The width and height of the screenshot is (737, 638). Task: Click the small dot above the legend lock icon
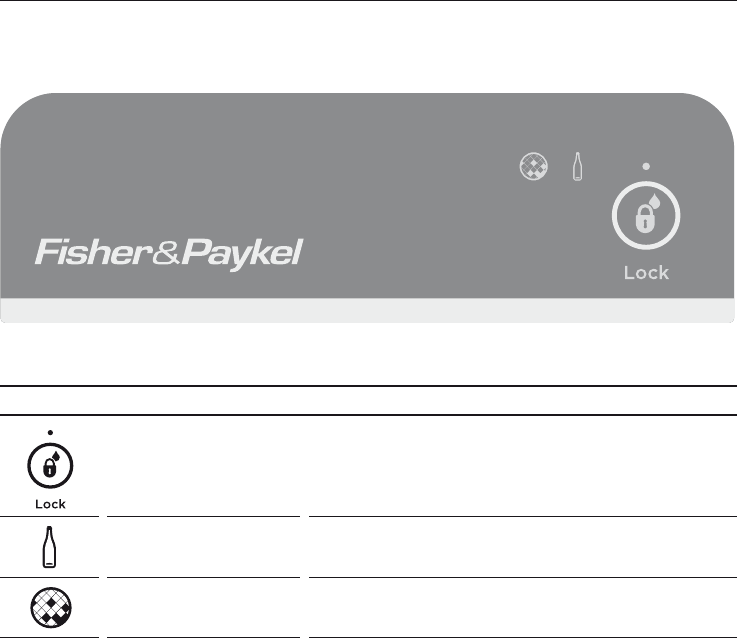coord(50,432)
